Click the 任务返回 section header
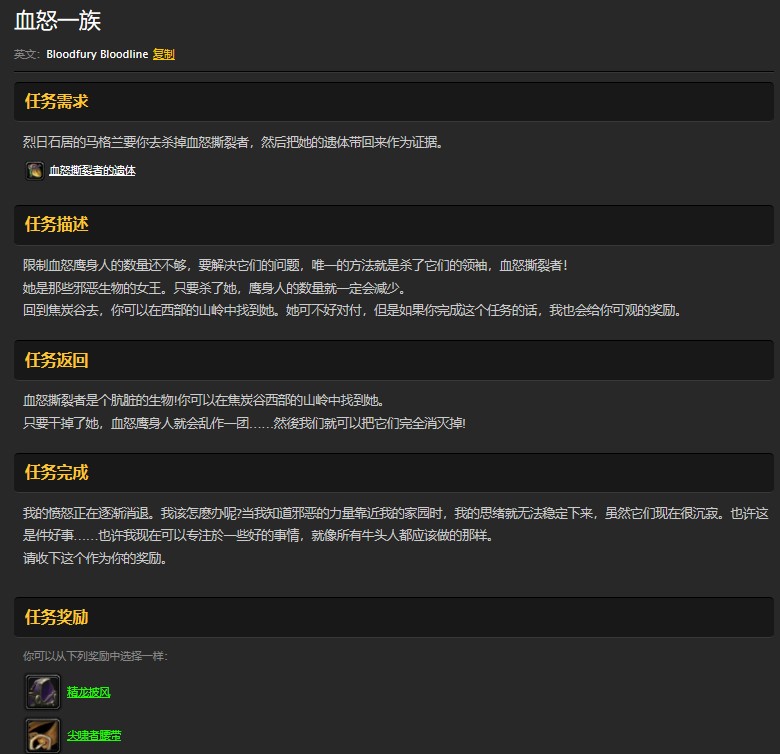This screenshot has width=780, height=754. (57, 360)
